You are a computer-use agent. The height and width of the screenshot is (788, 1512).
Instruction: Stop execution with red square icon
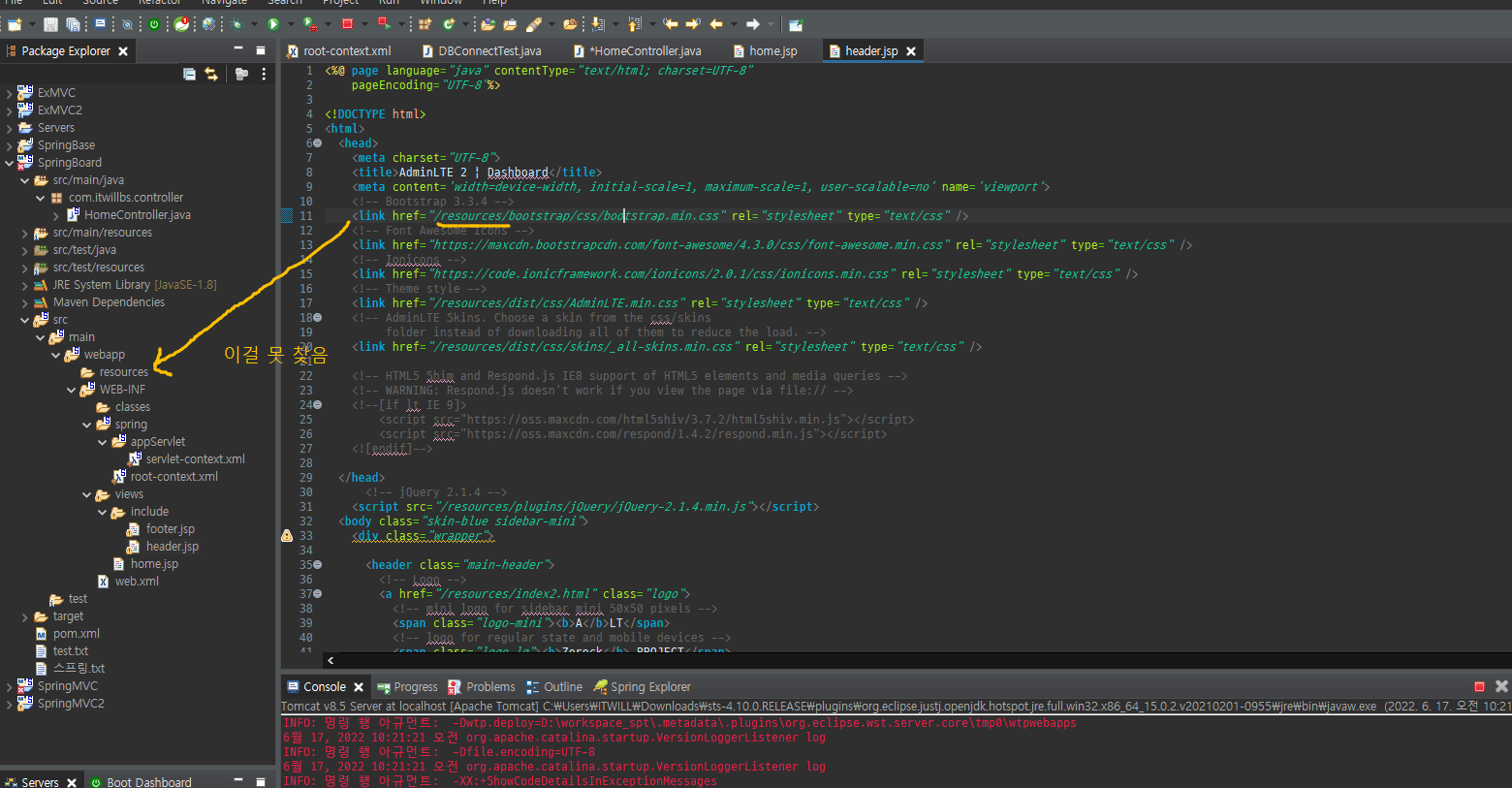coord(347,24)
